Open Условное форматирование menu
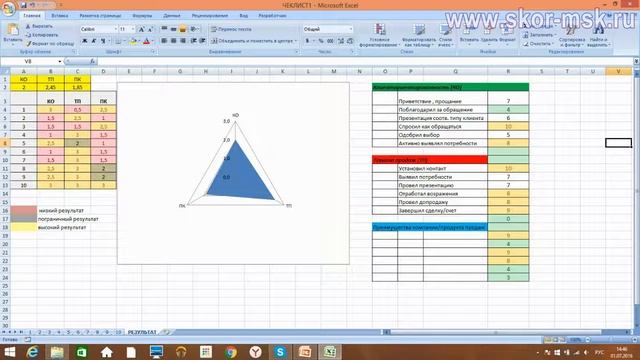 pos(380,35)
